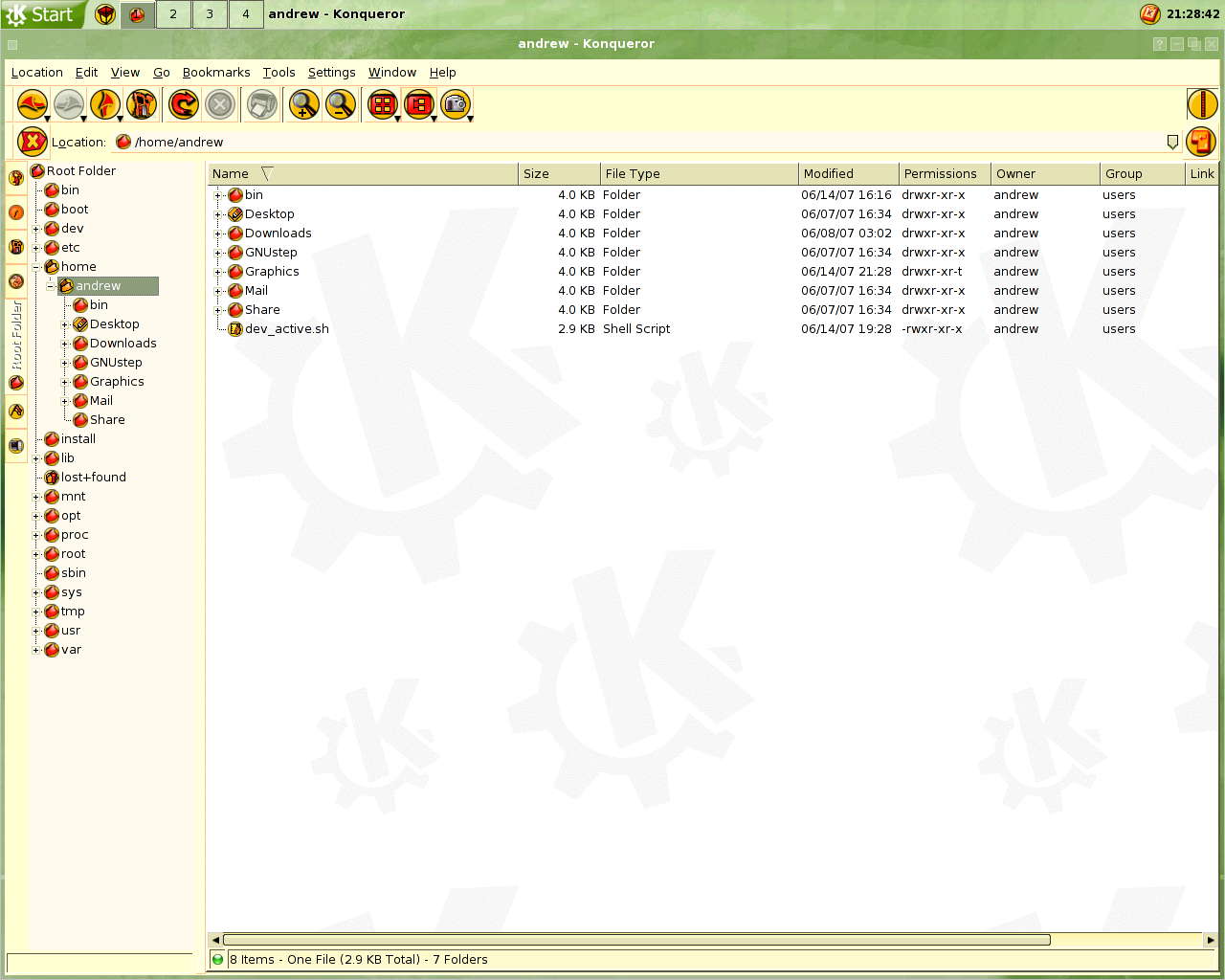
Task: Click the scrollbar left arrow button
Action: click(x=215, y=940)
